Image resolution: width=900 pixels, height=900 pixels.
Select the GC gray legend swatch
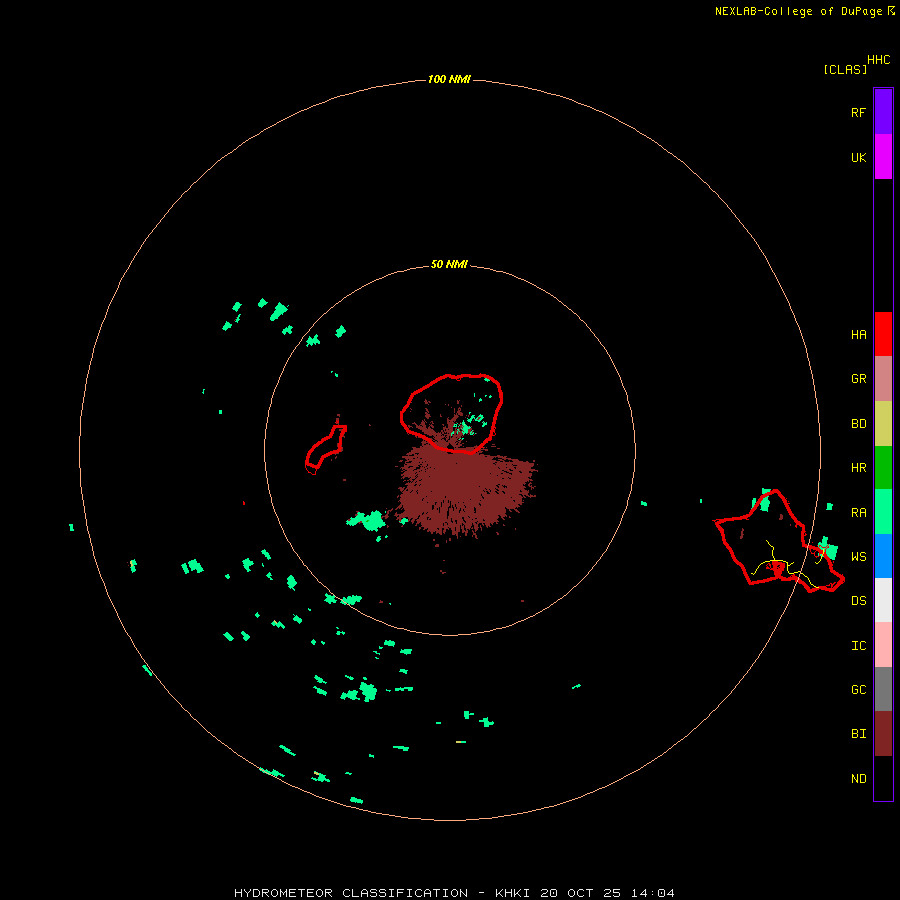883,689
